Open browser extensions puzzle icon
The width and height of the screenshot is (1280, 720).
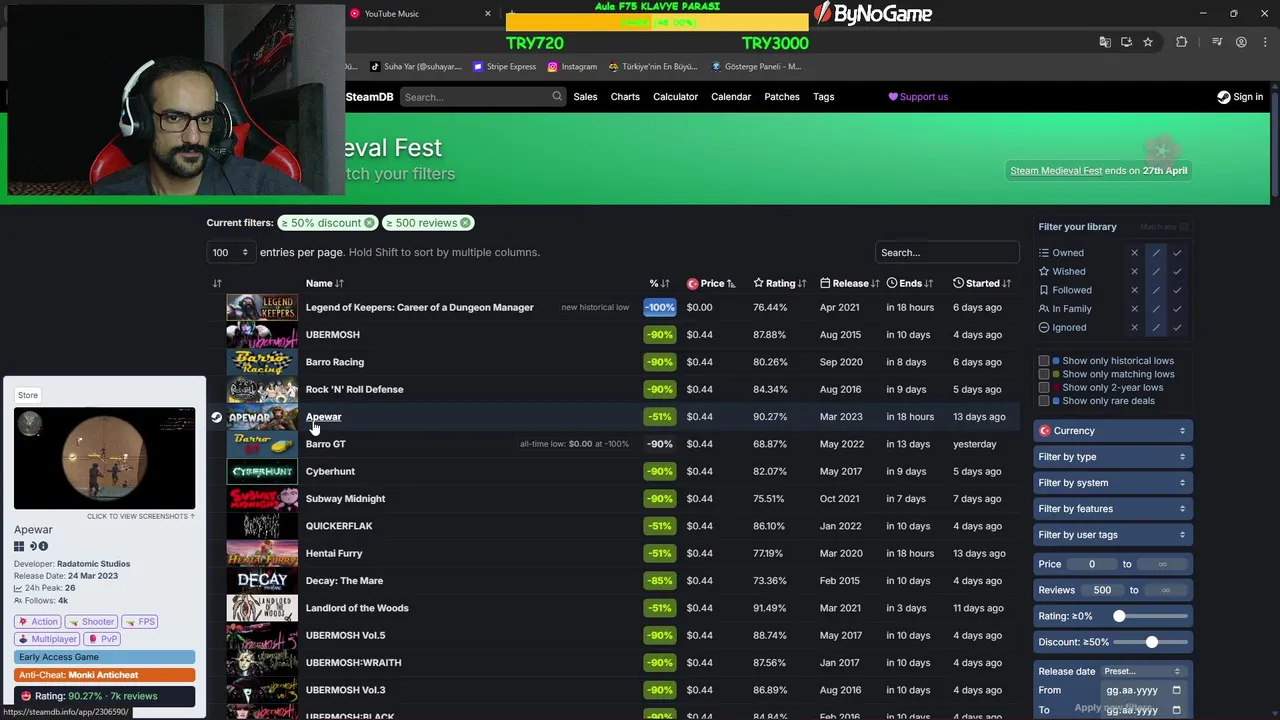1182,42
